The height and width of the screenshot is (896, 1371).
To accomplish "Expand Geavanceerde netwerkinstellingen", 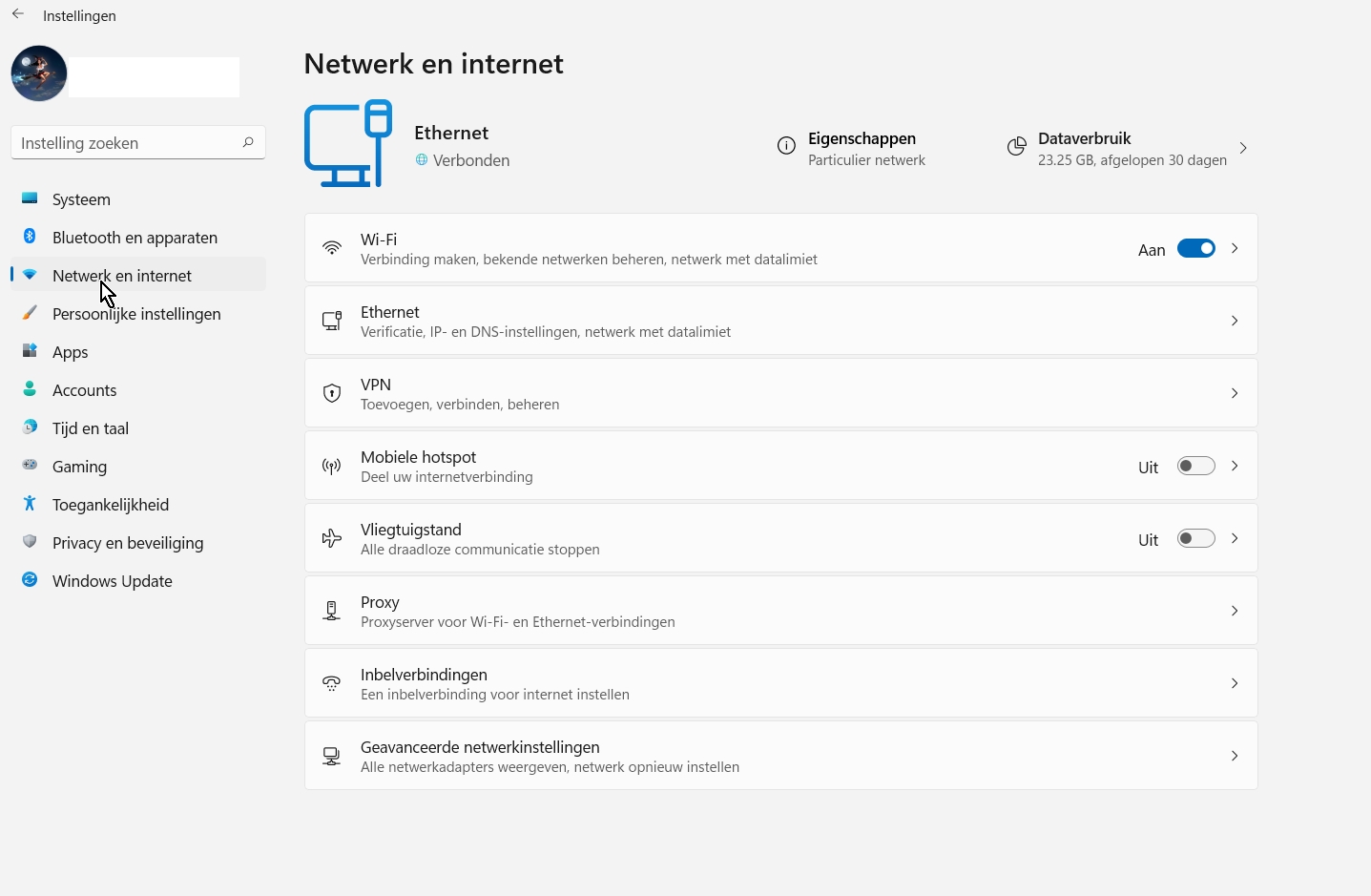I will click(1234, 755).
